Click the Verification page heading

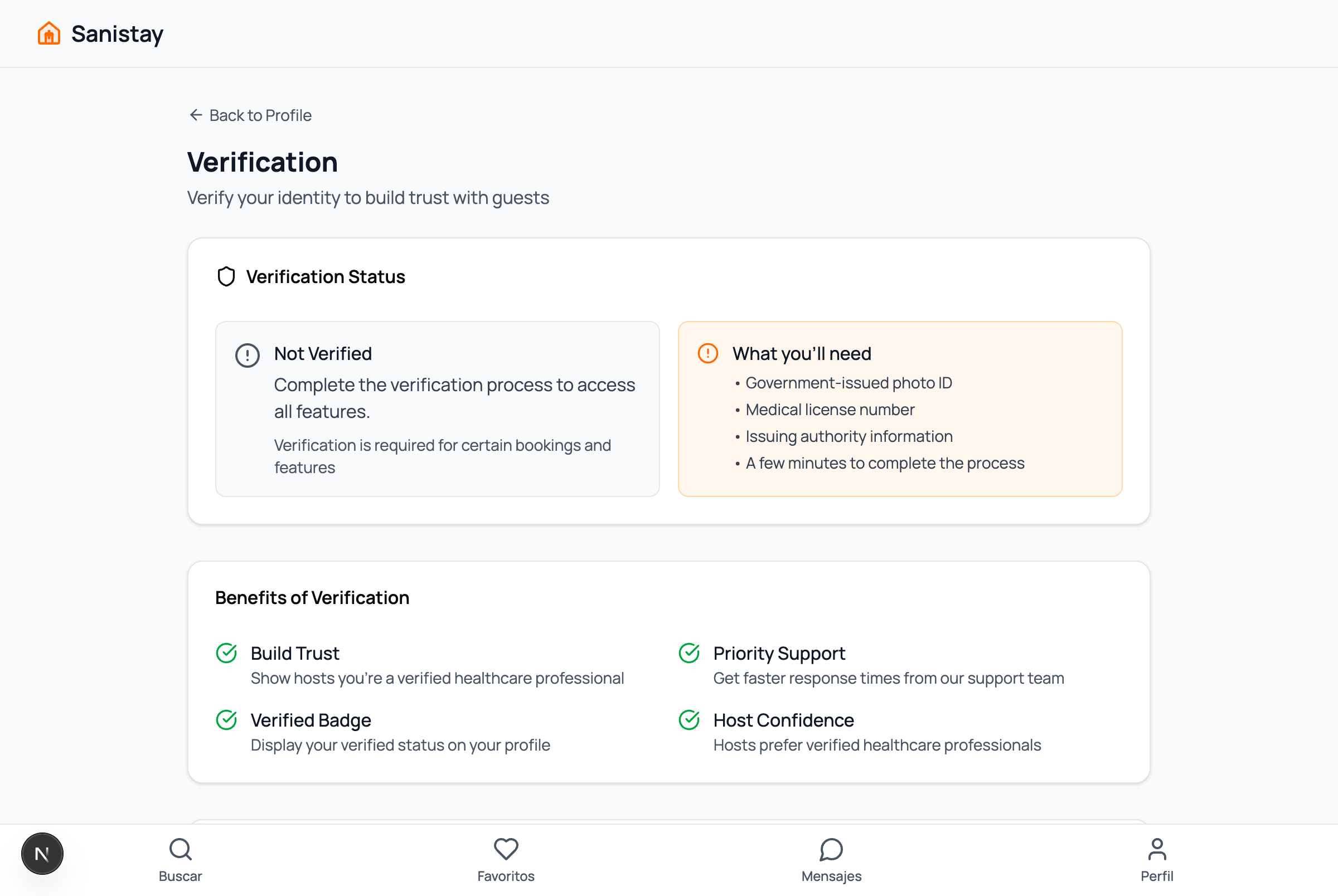(262, 162)
